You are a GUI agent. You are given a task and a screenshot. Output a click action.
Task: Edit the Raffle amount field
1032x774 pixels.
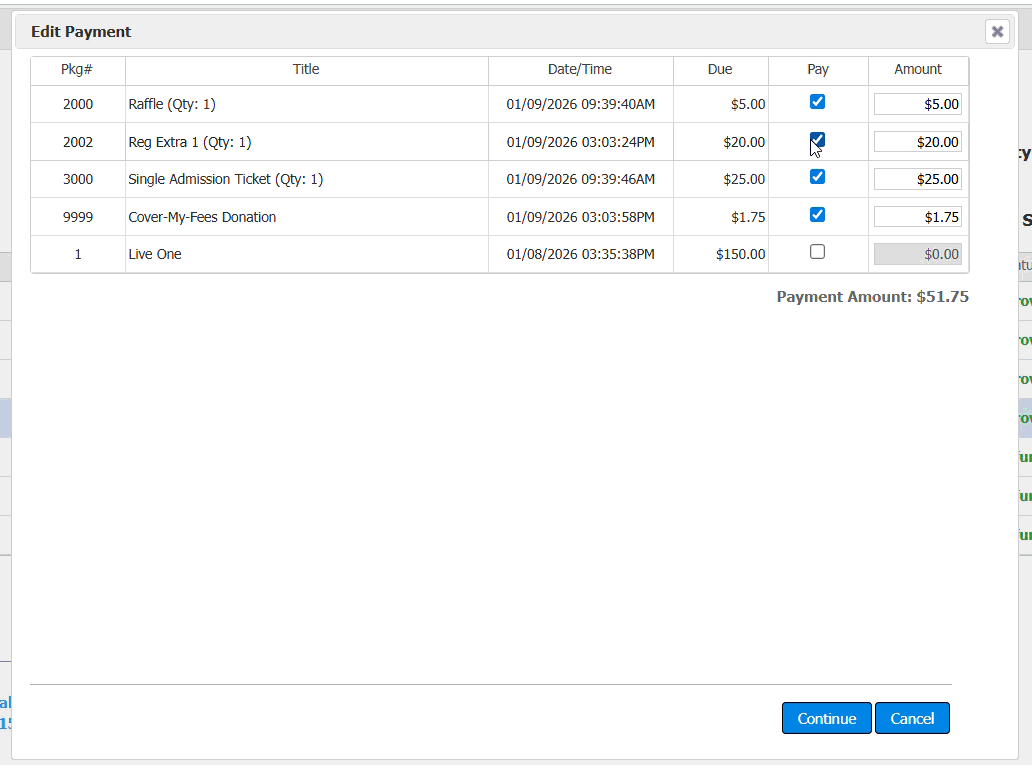click(917, 104)
